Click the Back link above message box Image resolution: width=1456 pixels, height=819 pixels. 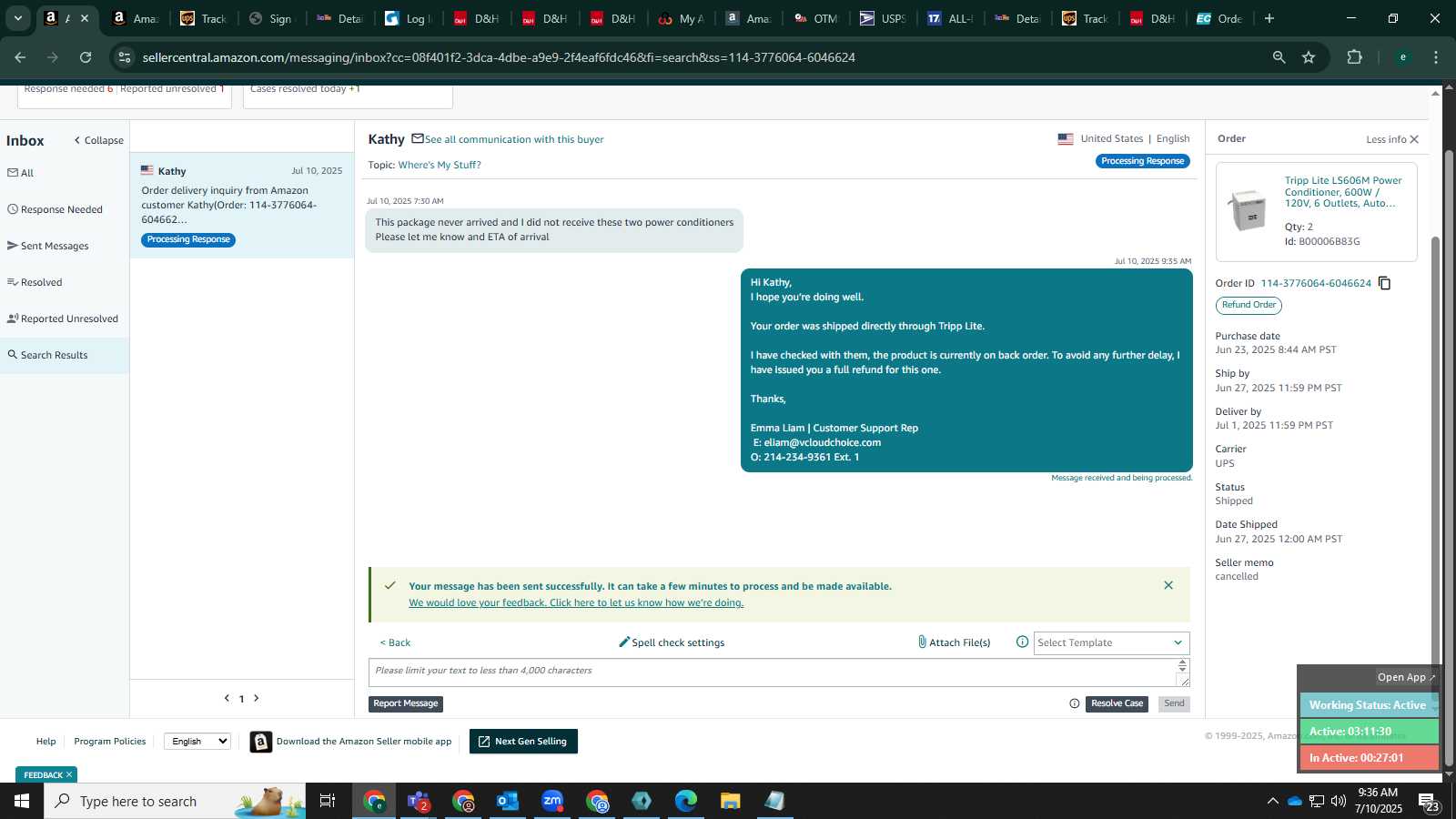point(395,642)
